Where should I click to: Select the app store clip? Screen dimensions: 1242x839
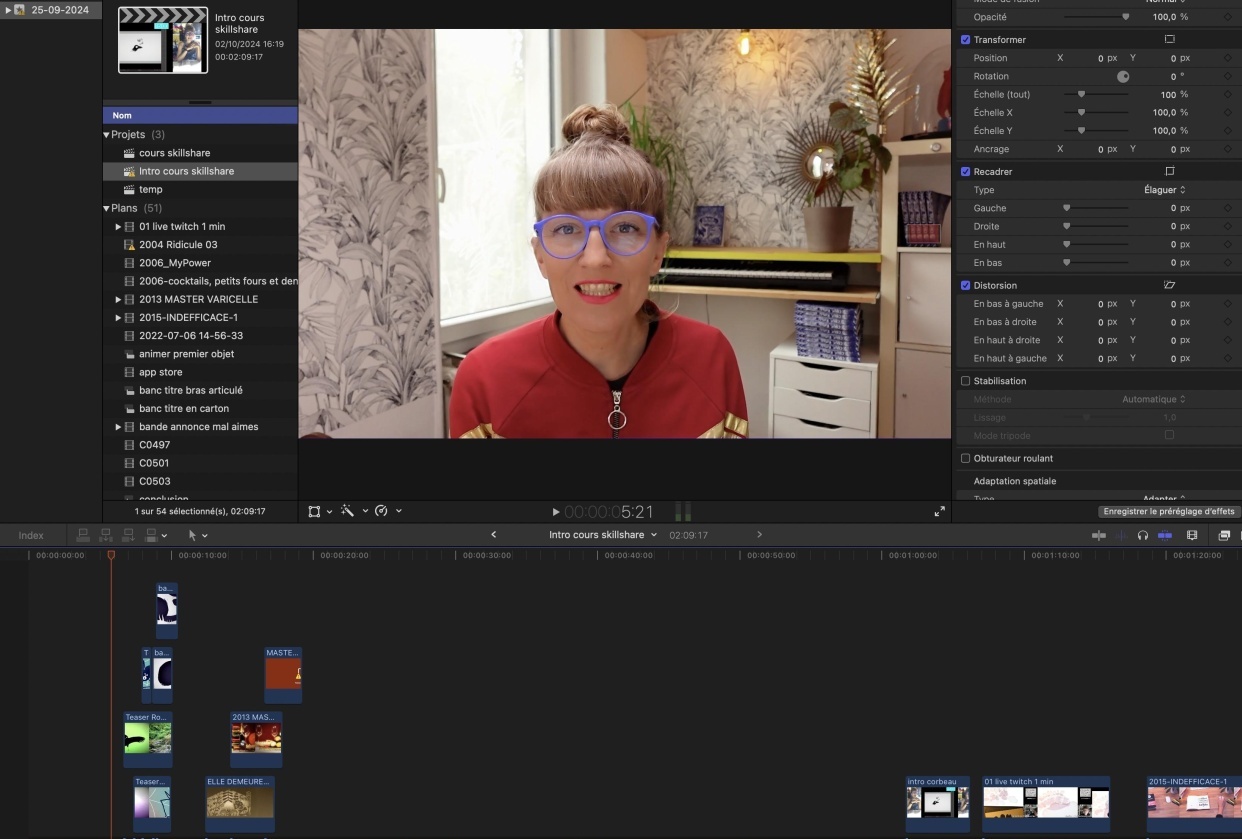coord(161,372)
